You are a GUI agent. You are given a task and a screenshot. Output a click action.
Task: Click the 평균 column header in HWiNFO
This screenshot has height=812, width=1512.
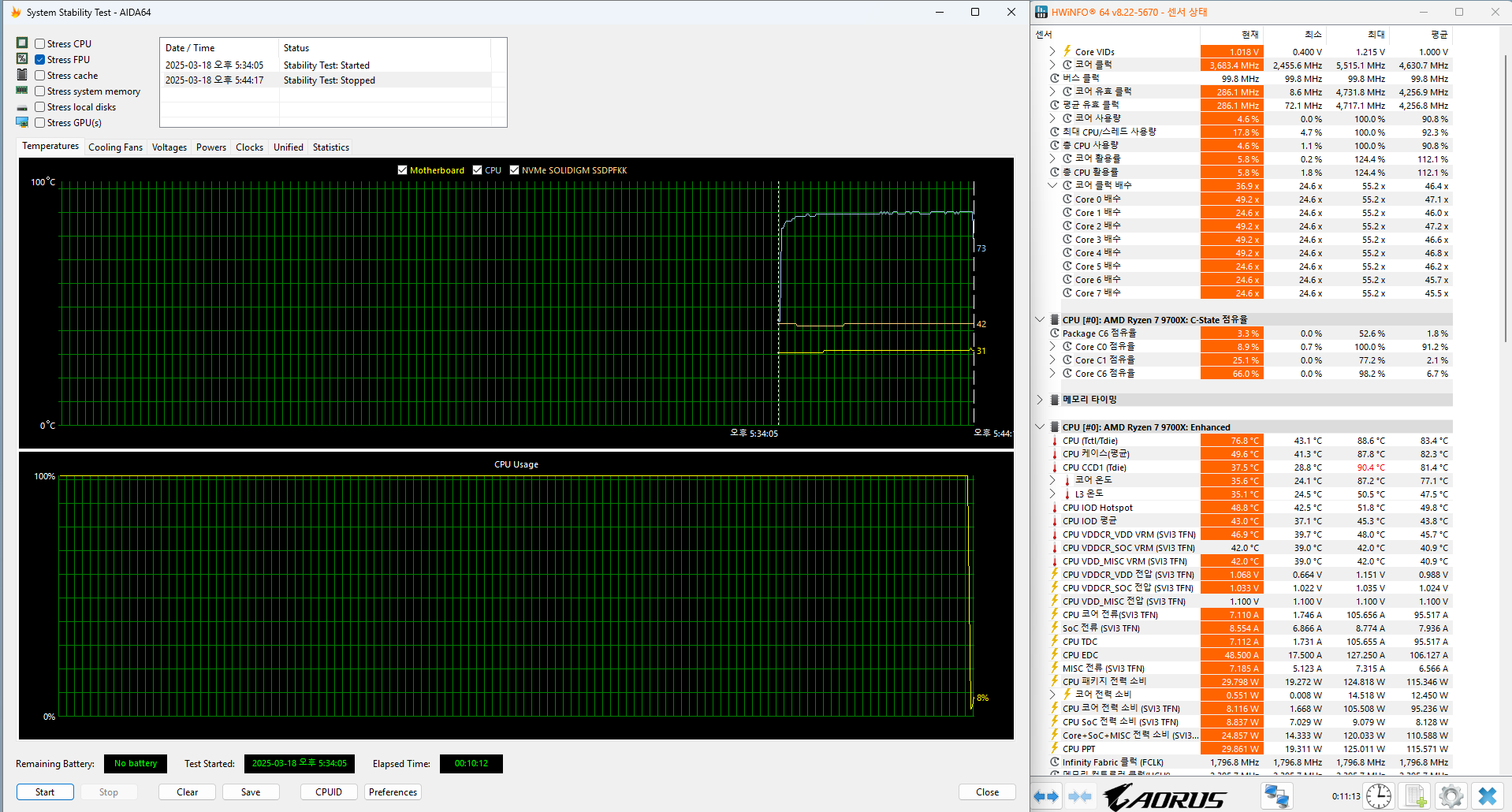pyautogui.click(x=1421, y=35)
